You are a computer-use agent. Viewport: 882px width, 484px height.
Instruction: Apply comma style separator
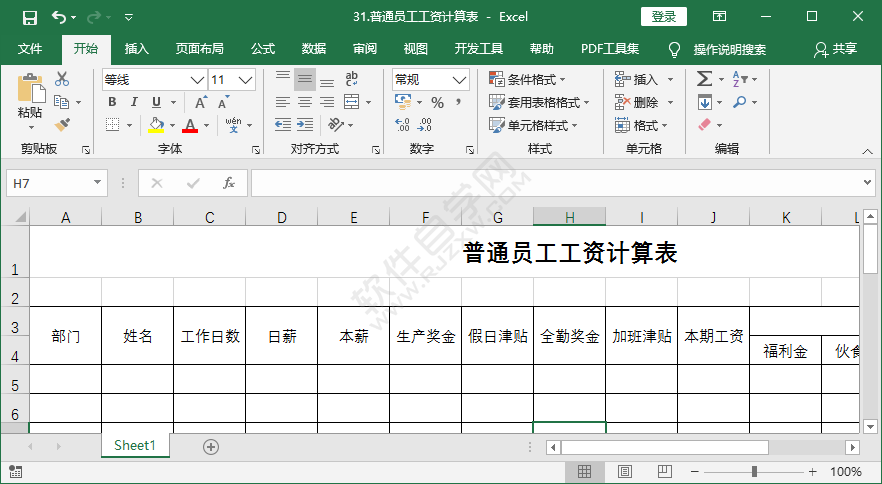click(459, 102)
